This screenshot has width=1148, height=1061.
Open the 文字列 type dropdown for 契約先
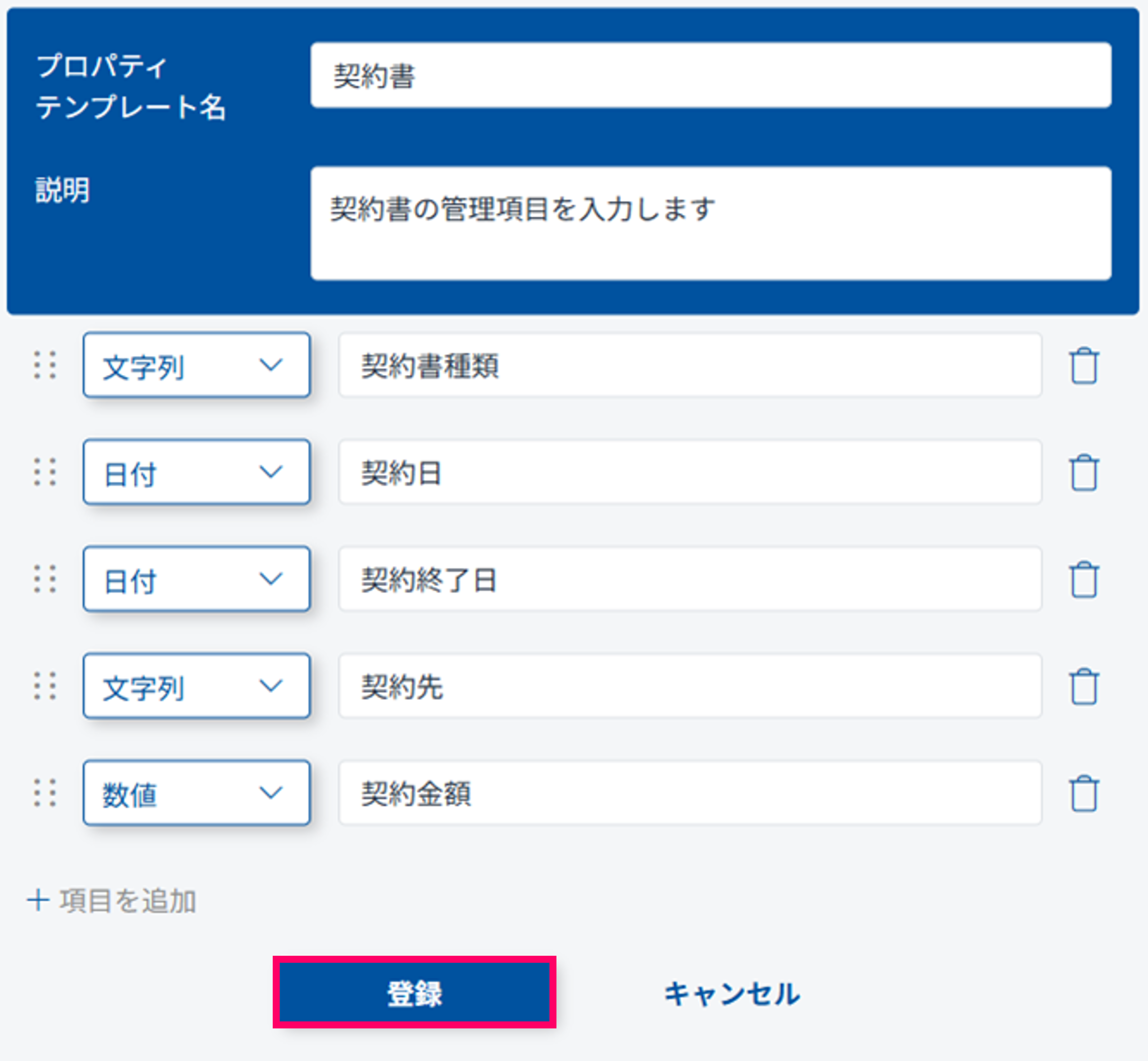(197, 686)
